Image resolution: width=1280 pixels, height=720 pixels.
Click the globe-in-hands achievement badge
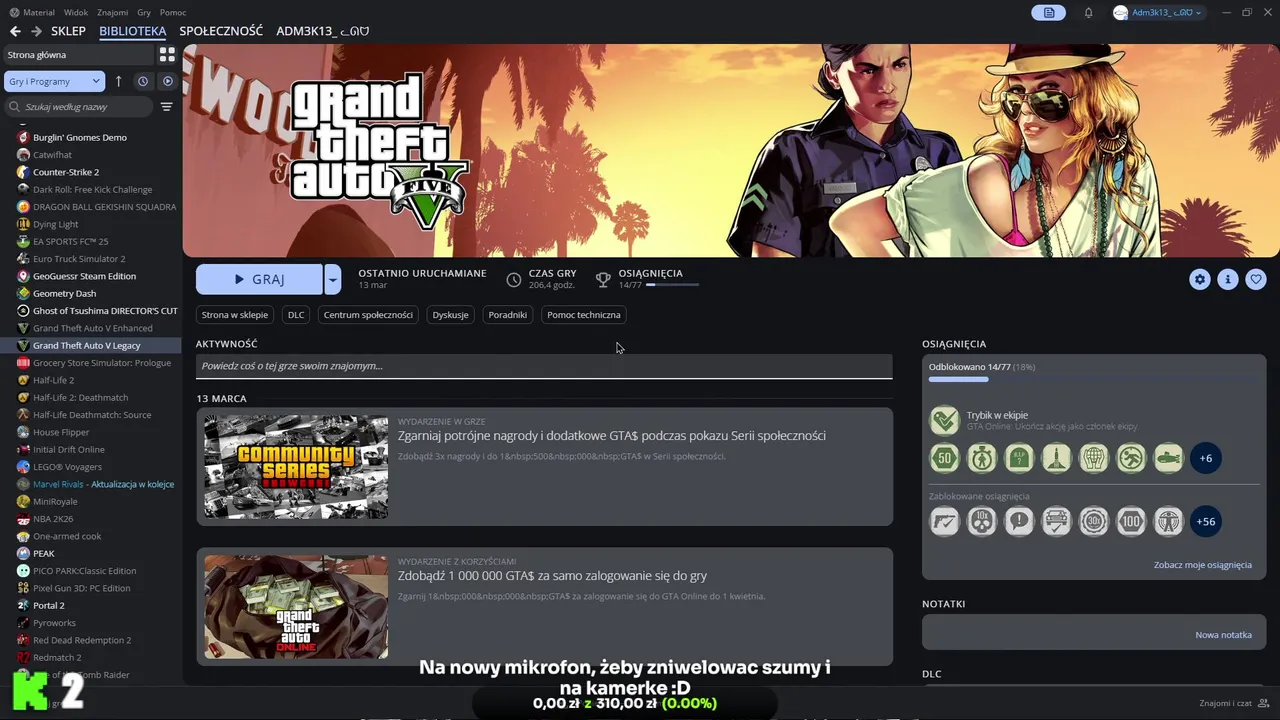tap(1094, 458)
